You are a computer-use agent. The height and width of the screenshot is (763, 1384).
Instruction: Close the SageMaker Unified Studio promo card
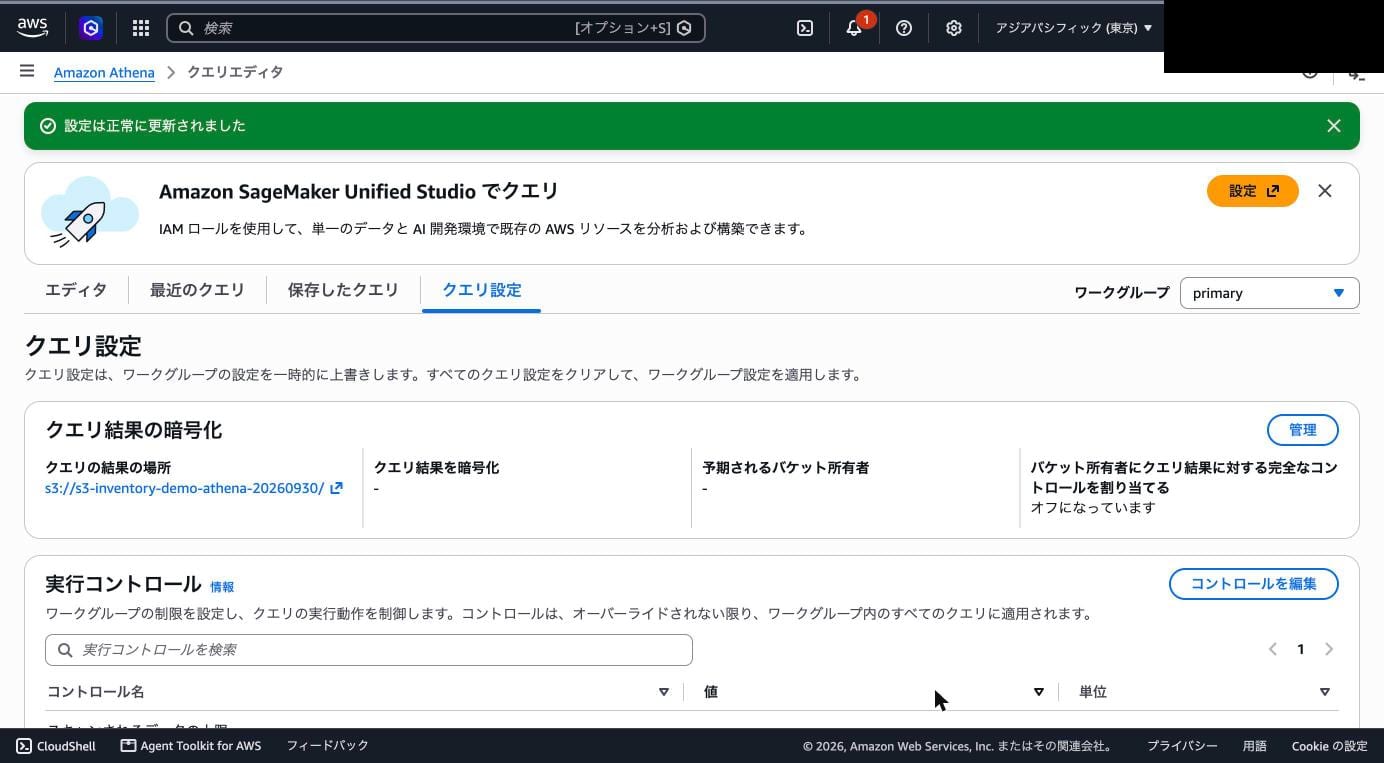coord(1325,191)
